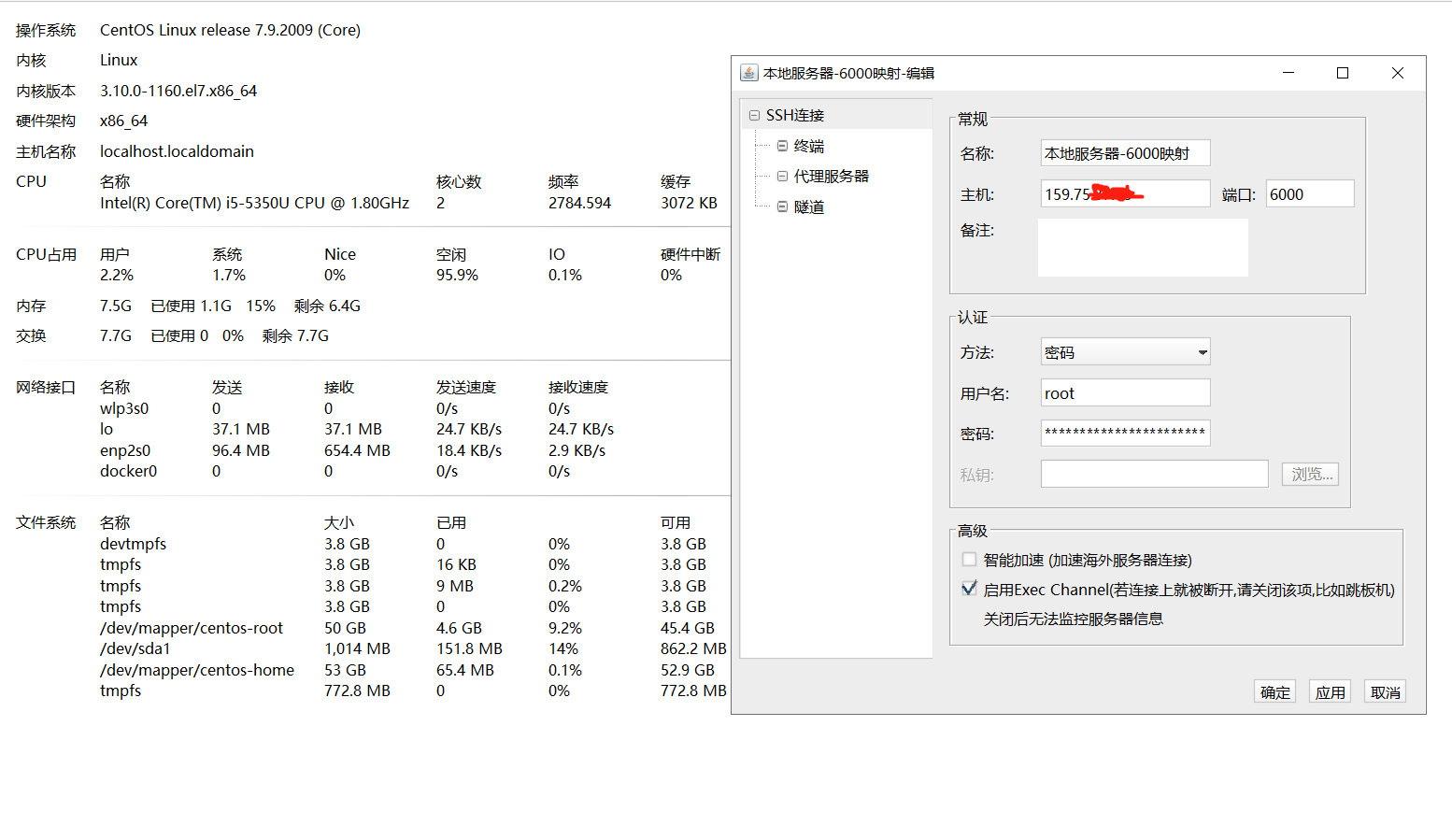Click the CPU name 'Intel(R) Core(TM) i5-5350U CPU @ 1.80GHz'

pyautogui.click(x=254, y=203)
